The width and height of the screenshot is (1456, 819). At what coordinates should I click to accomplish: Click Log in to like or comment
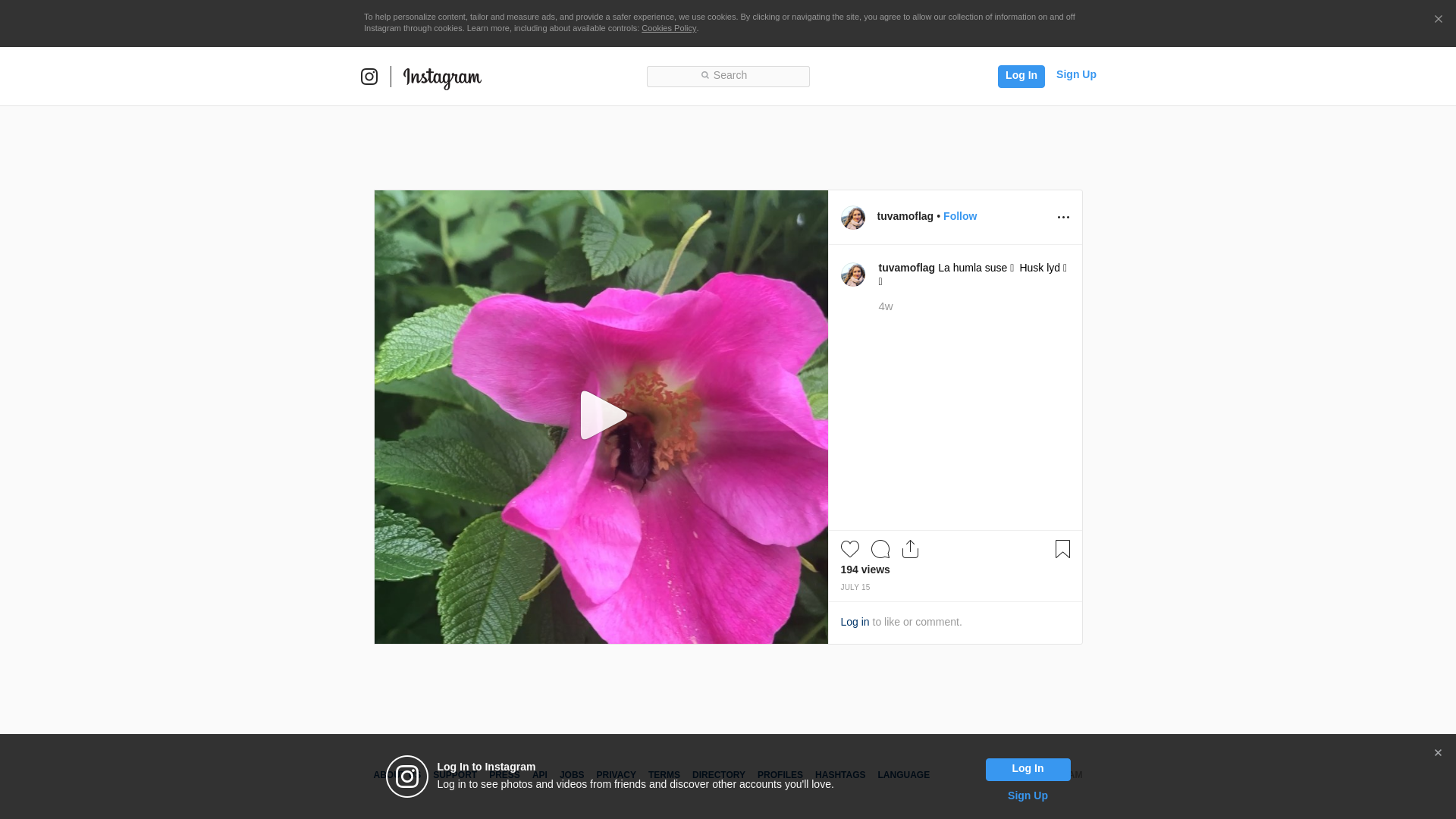[x=855, y=622]
